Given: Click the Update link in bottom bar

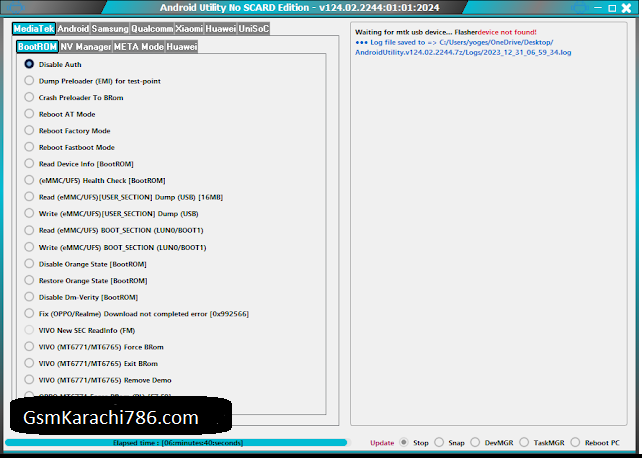Looking at the screenshot, I should point(382,443).
